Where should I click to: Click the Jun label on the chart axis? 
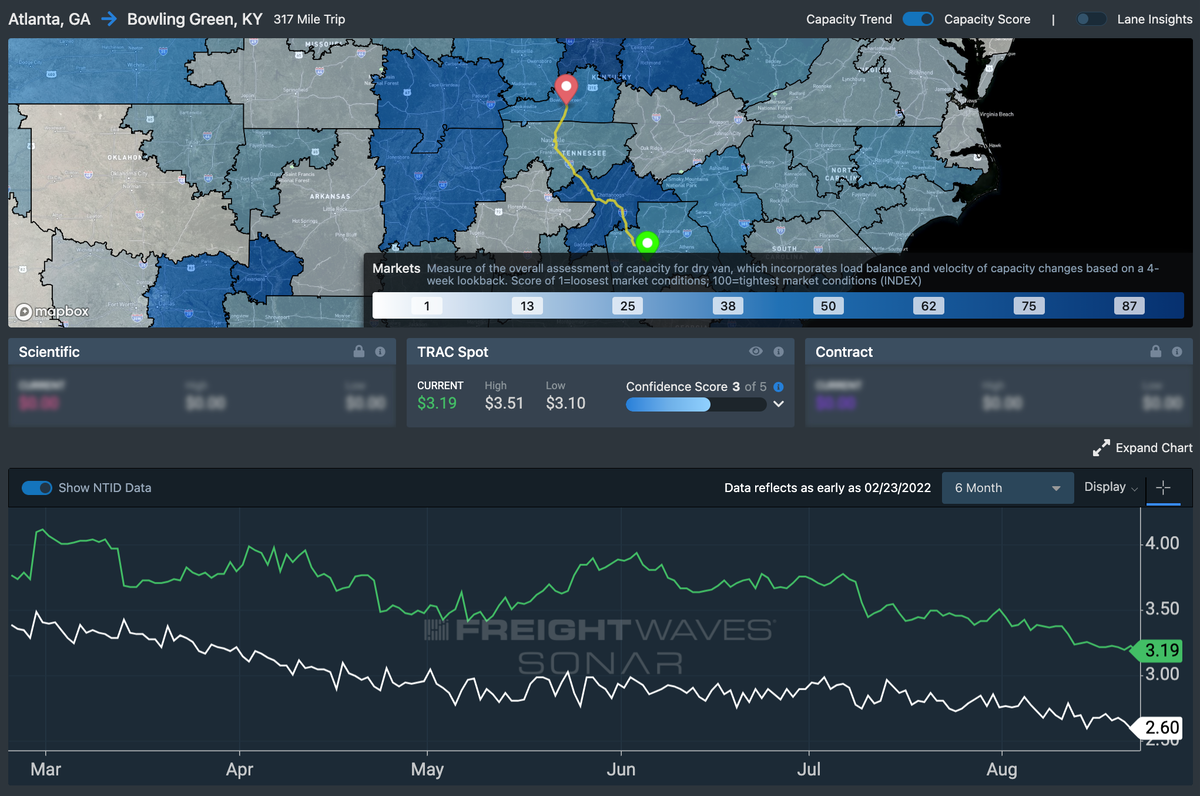tap(621, 769)
